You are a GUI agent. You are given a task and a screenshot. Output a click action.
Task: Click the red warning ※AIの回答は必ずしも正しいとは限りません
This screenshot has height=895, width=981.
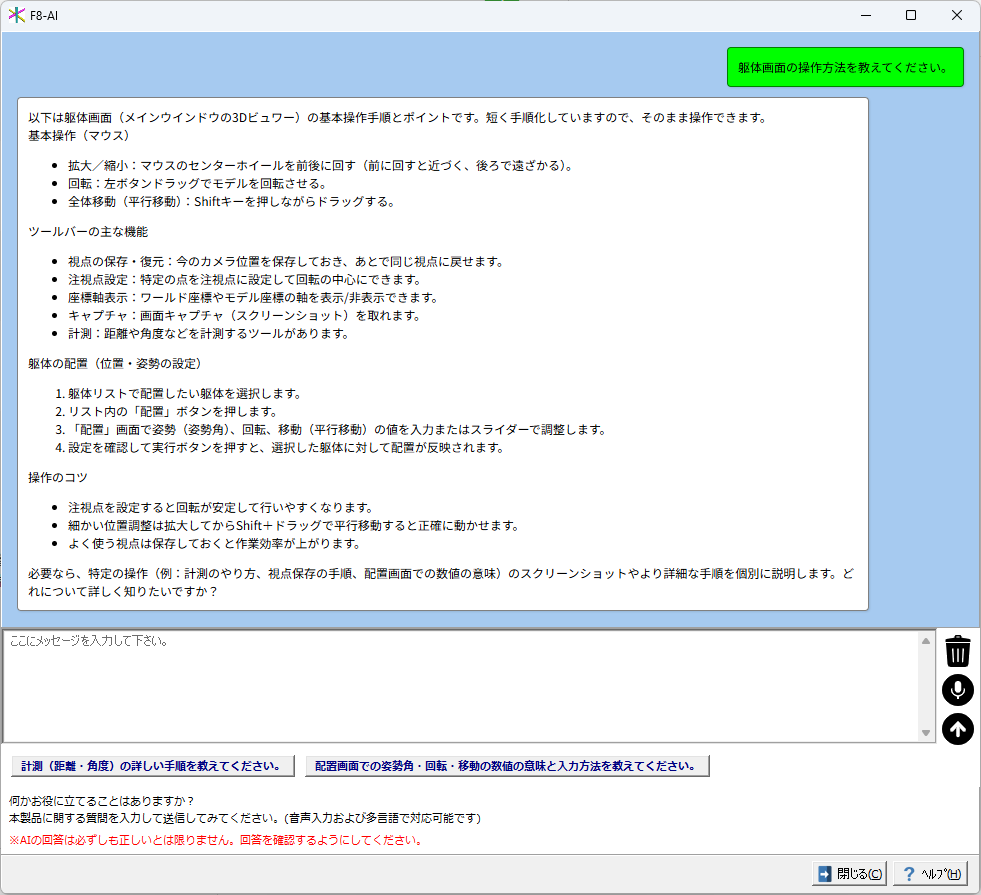pyautogui.click(x=216, y=841)
